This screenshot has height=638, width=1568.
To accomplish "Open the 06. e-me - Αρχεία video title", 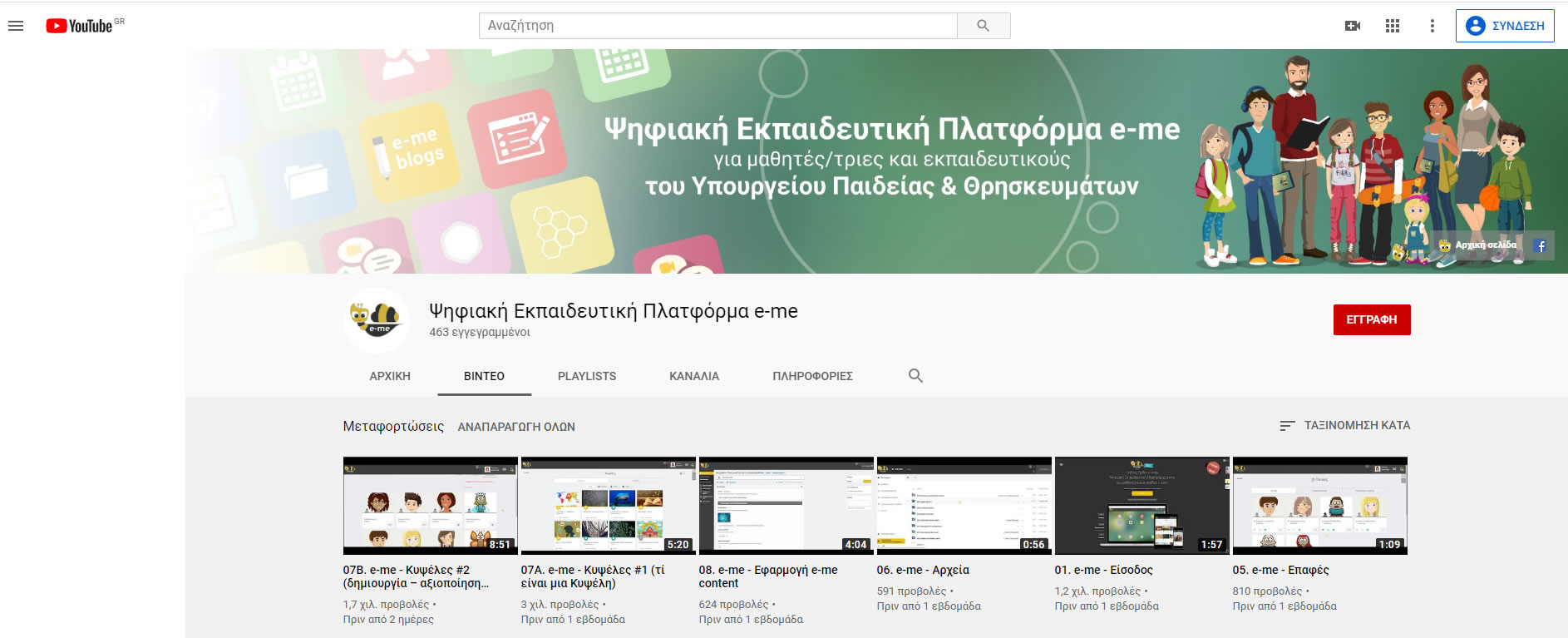I will click(x=923, y=570).
